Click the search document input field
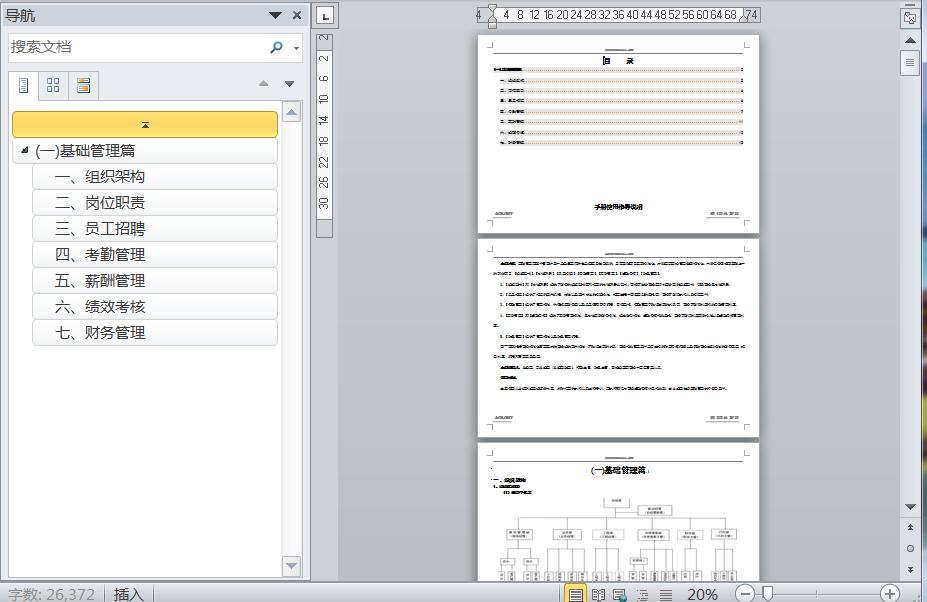The image size is (927, 602). [x=137, y=47]
